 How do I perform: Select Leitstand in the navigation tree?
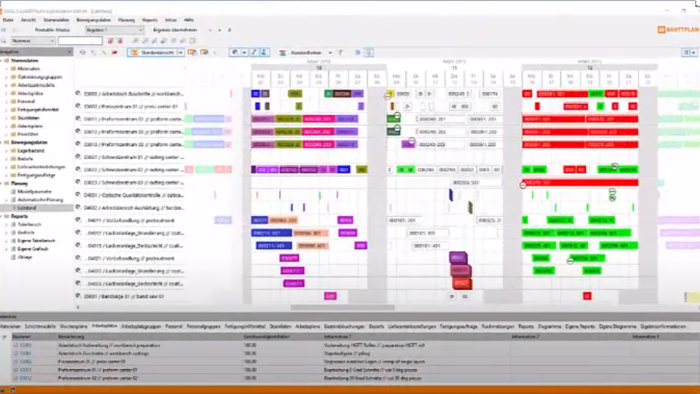pos(27,208)
